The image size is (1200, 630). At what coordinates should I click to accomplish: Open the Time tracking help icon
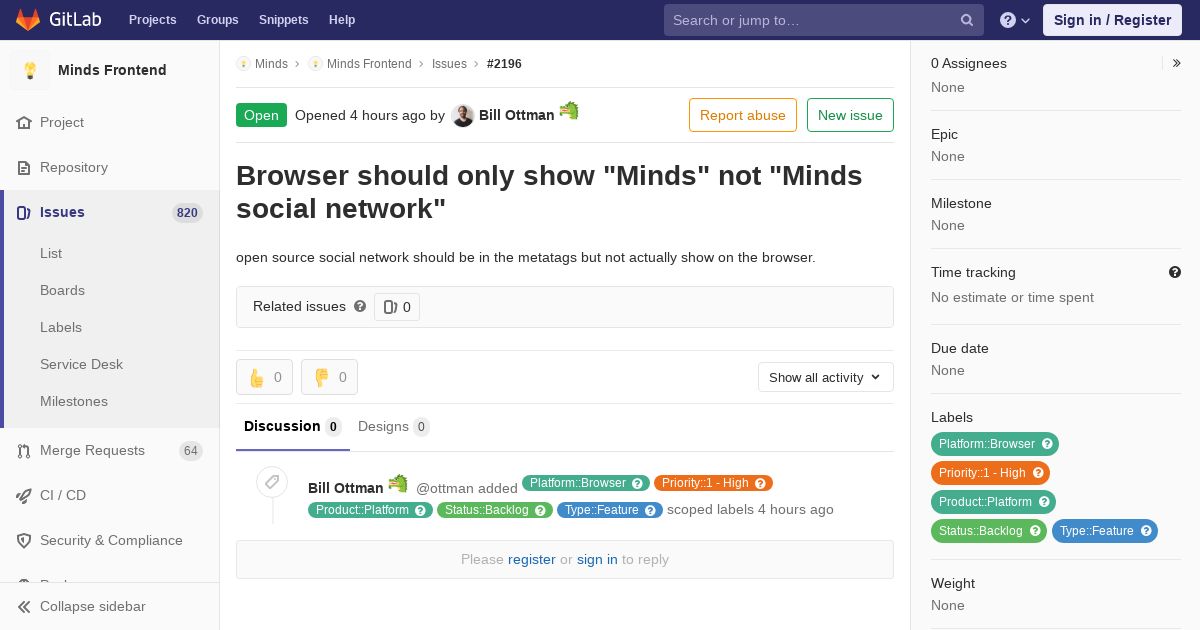pos(1175,272)
